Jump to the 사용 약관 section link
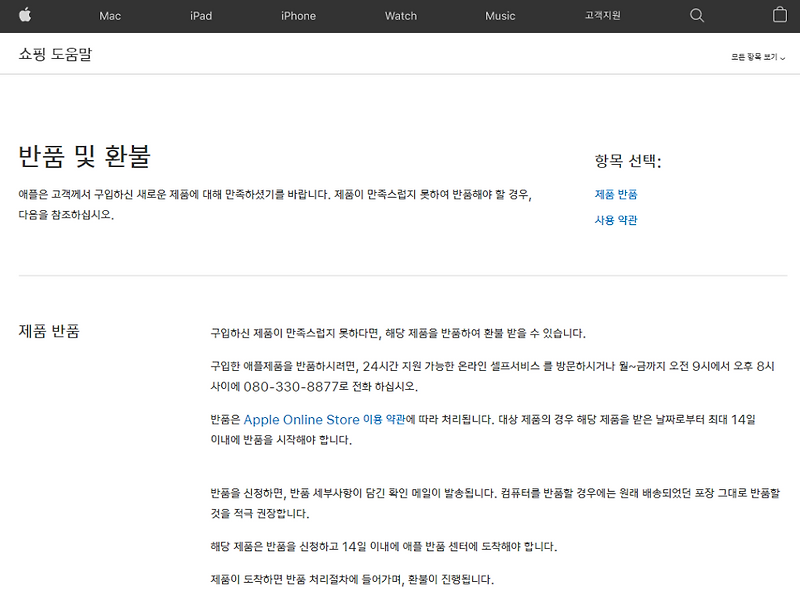This screenshot has width=800, height=596. [x=616, y=220]
